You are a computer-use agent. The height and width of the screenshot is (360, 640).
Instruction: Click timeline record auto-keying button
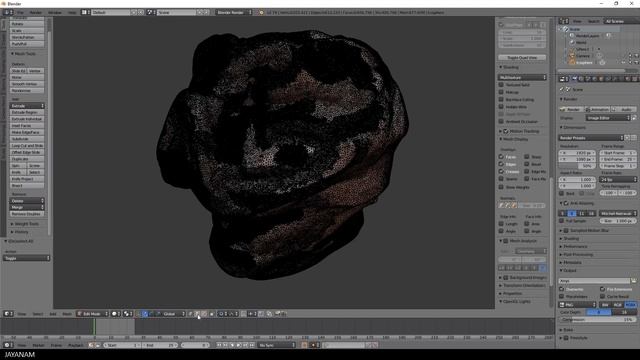(304, 345)
